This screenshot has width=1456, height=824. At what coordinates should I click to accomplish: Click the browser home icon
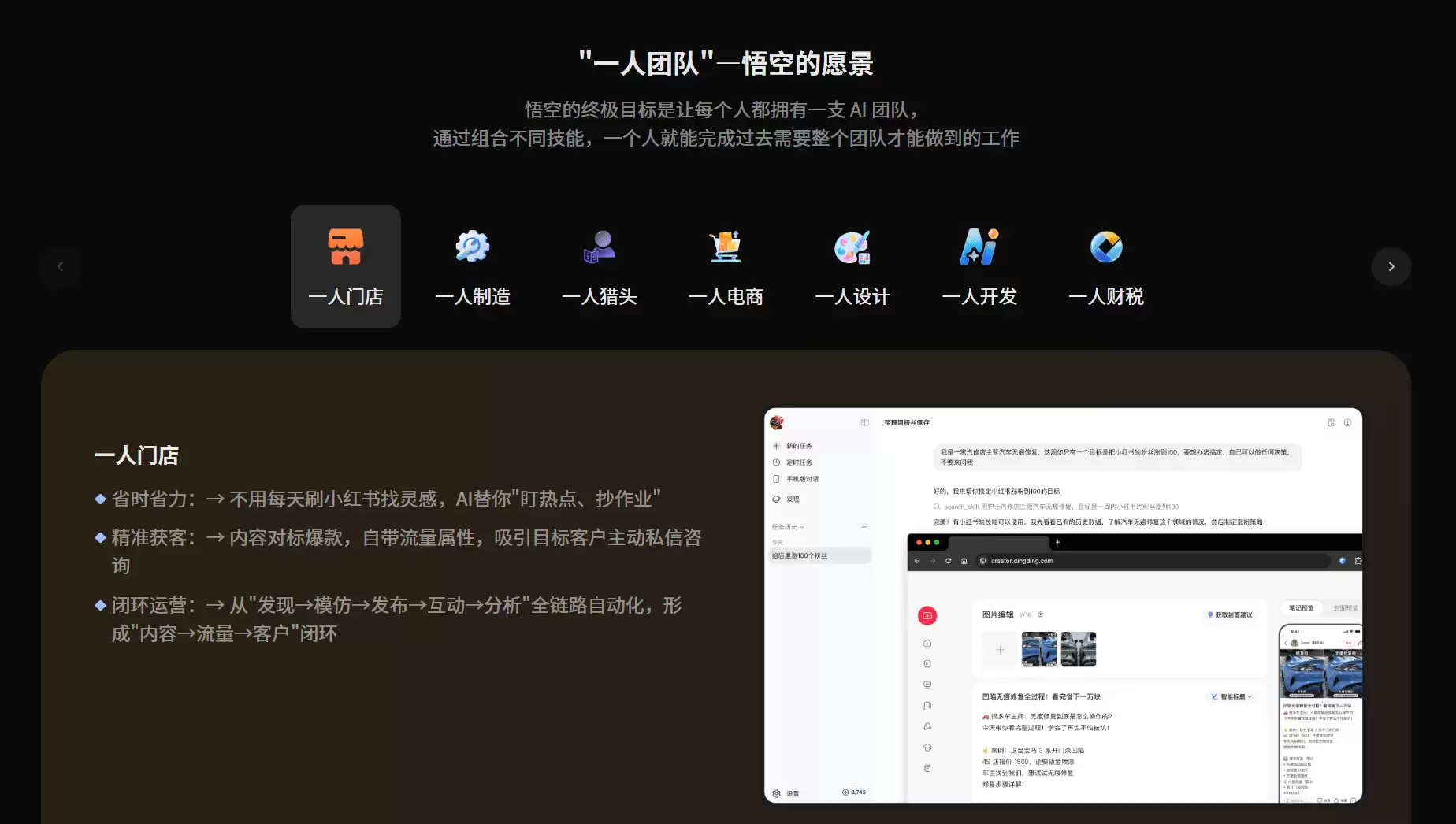coord(964,561)
